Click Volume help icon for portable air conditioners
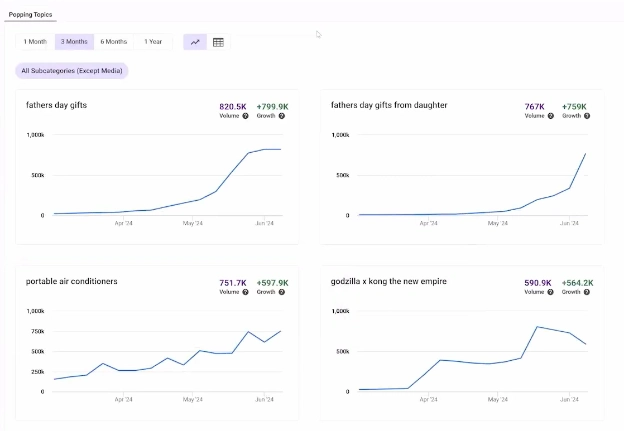This screenshot has width=624, height=431. (245, 293)
